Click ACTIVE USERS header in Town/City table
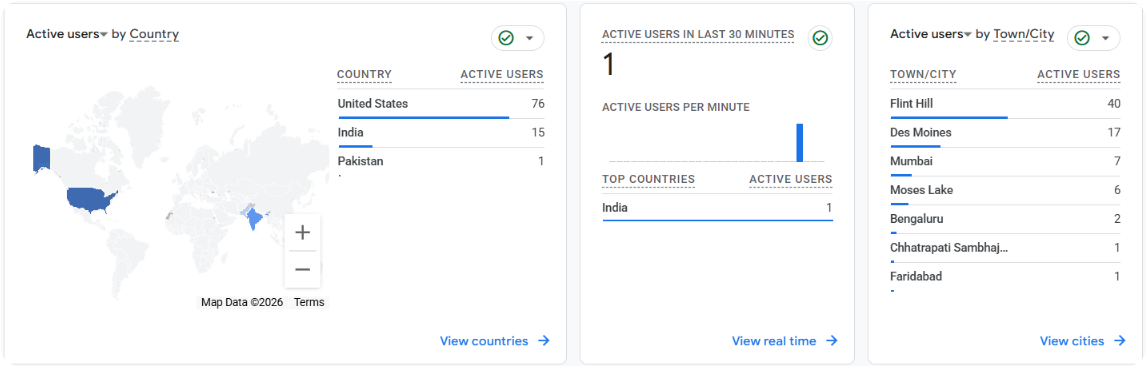 point(1079,75)
